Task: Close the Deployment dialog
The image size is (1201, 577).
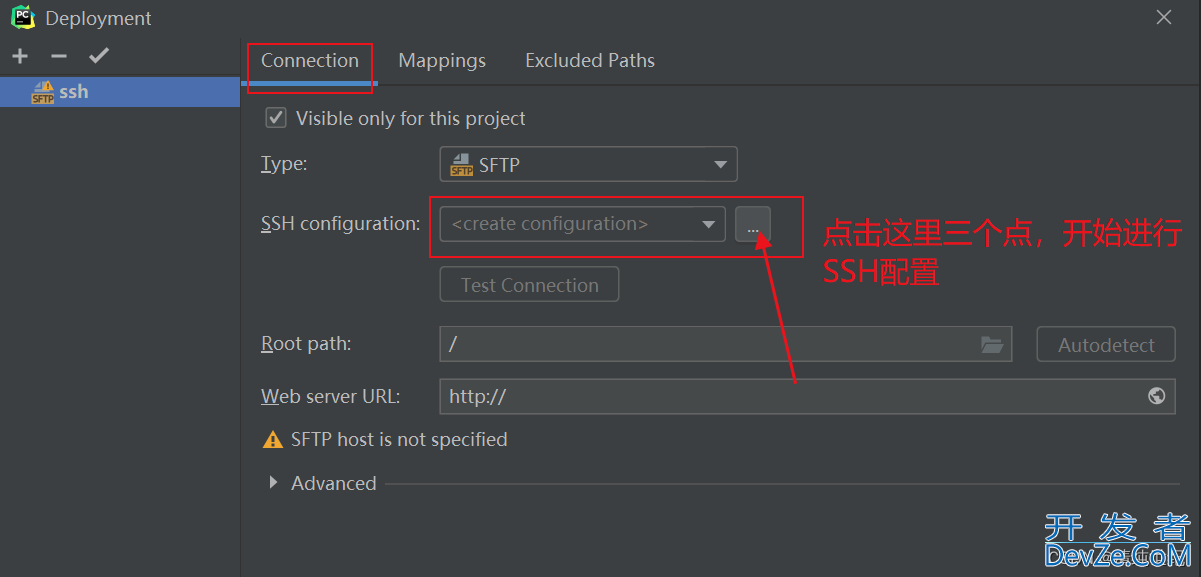Action: [1164, 17]
